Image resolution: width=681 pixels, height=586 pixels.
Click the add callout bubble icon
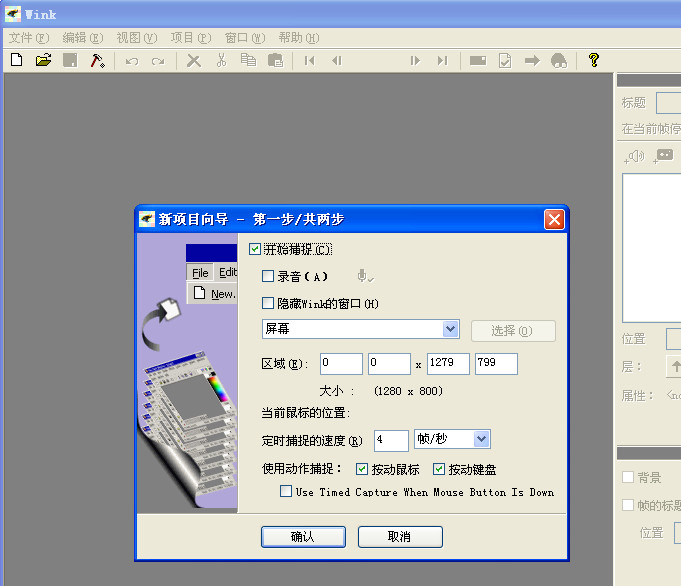(663, 156)
